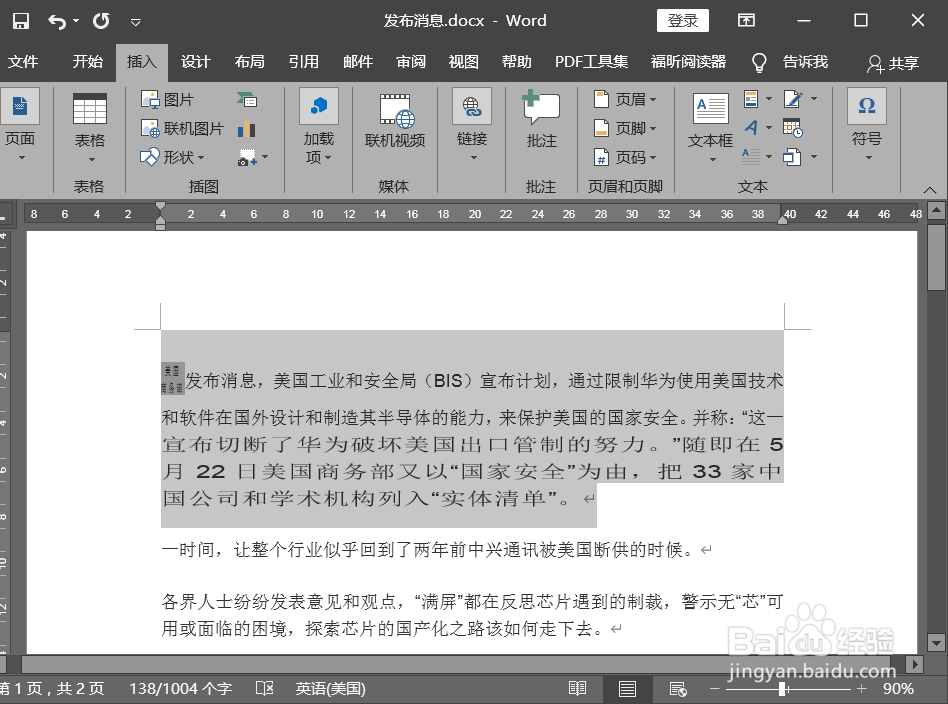Zoom out with the minus button
Image resolution: width=948 pixels, height=704 pixels.
point(715,689)
